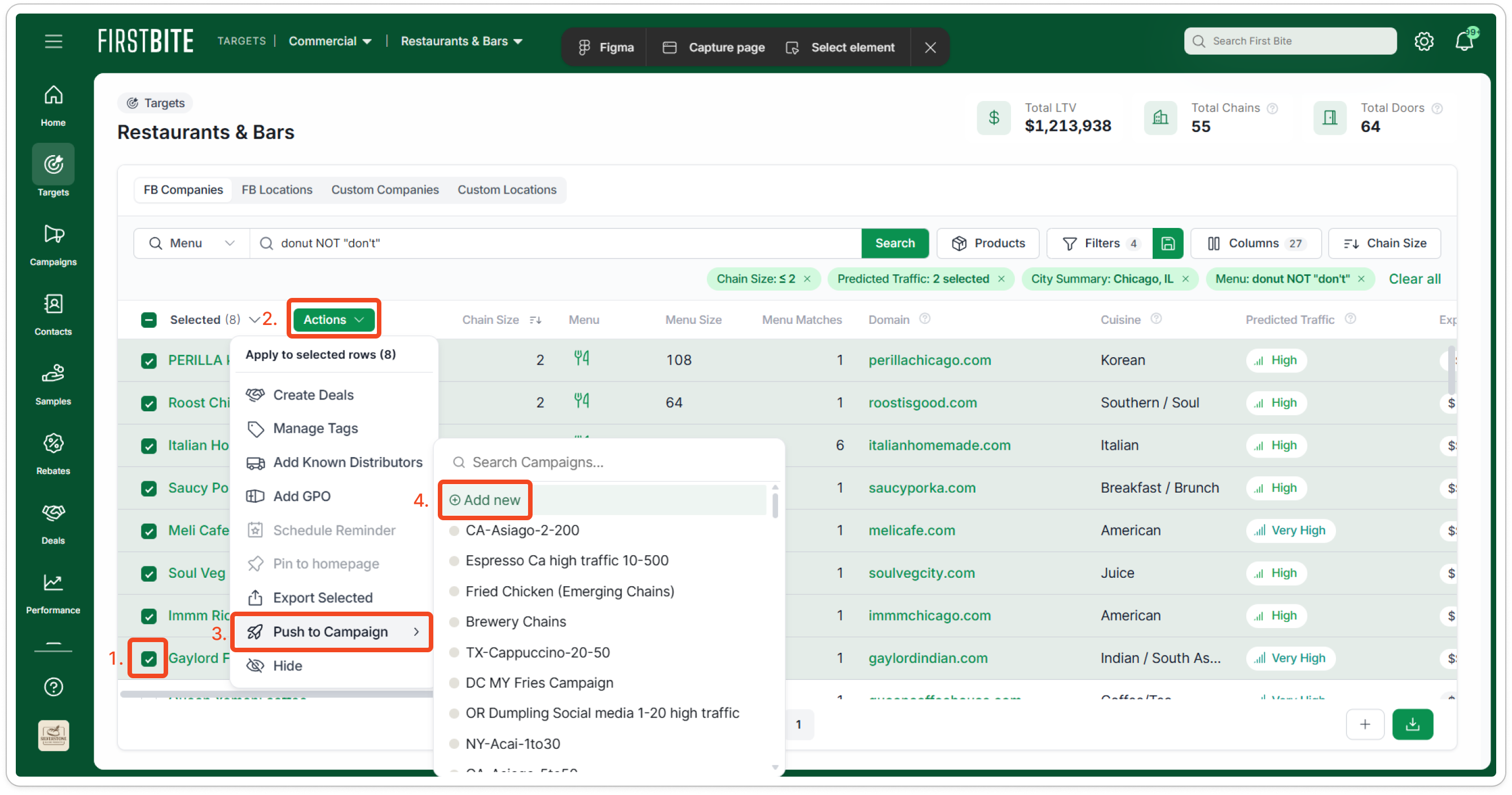The image size is (1512, 795).
Task: Click the menu search query field
Action: coord(556,243)
